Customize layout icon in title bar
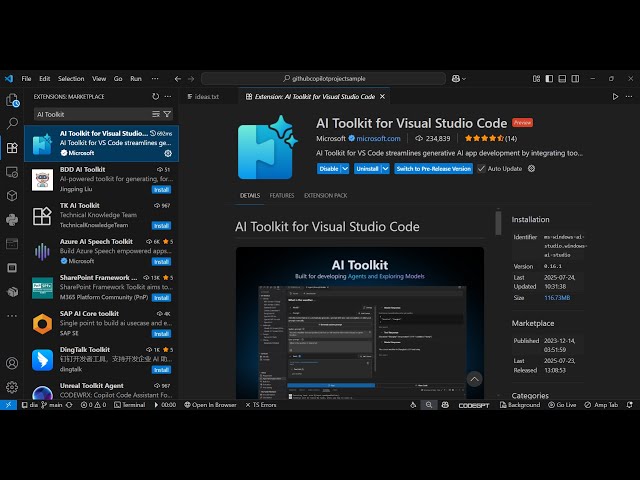640x480 pixels. (536, 79)
